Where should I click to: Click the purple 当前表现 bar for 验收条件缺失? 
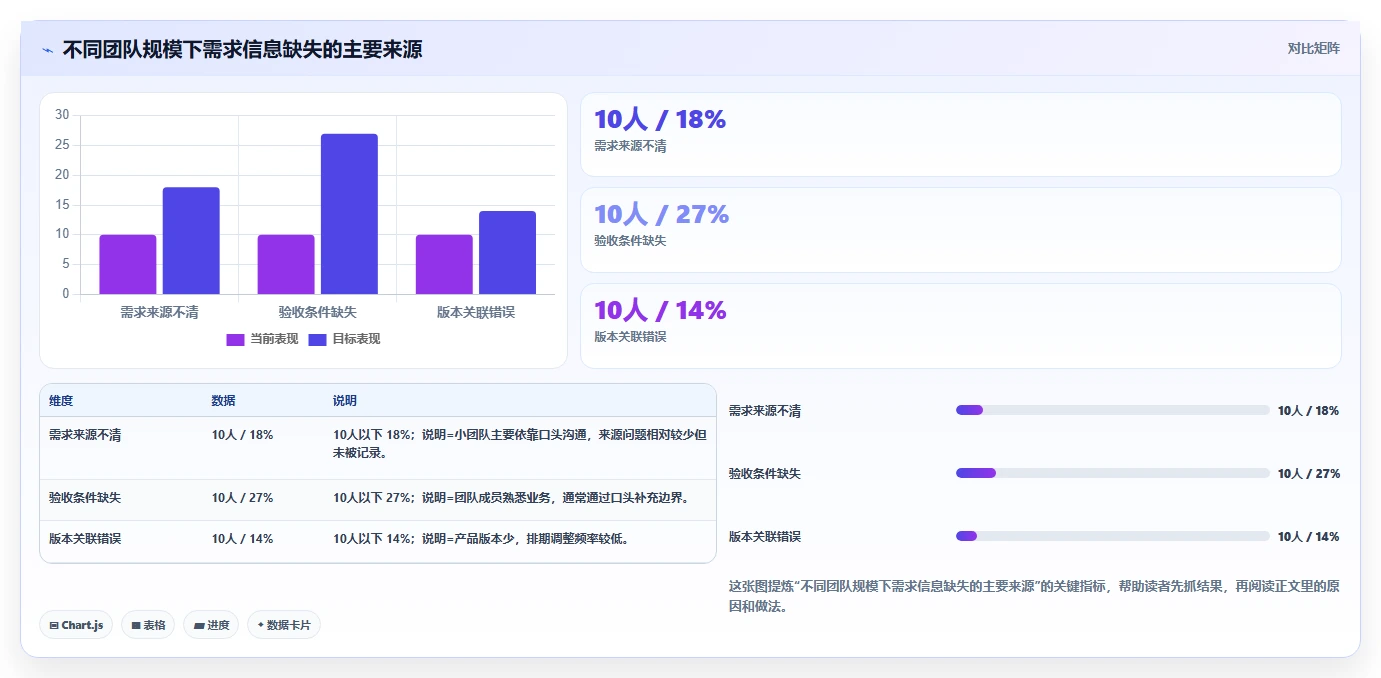click(x=286, y=264)
